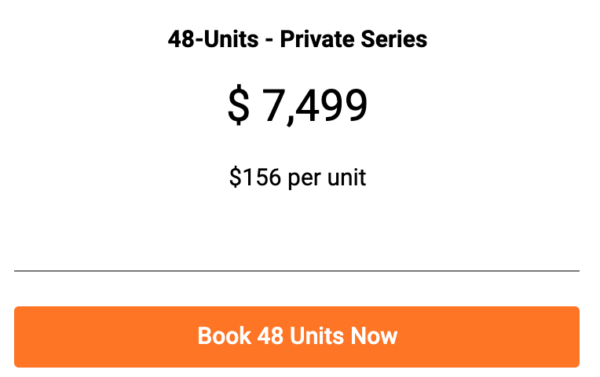Click the 7,499 amount digits
600x377 pixels.
(315, 105)
